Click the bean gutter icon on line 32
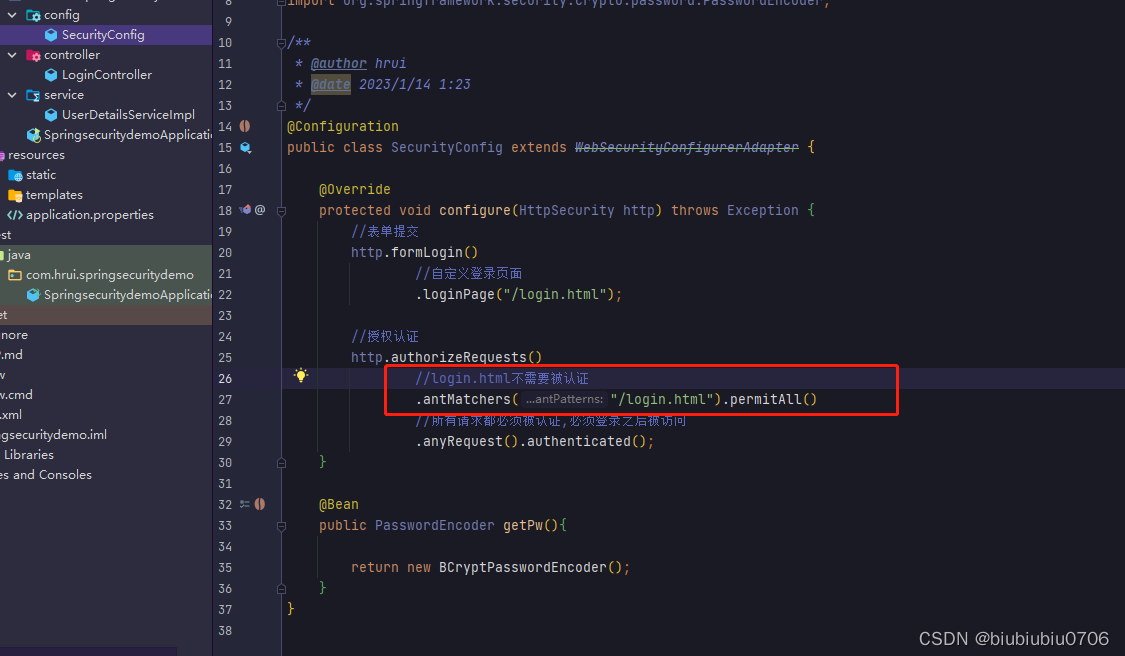The height and width of the screenshot is (656, 1125). [260, 505]
